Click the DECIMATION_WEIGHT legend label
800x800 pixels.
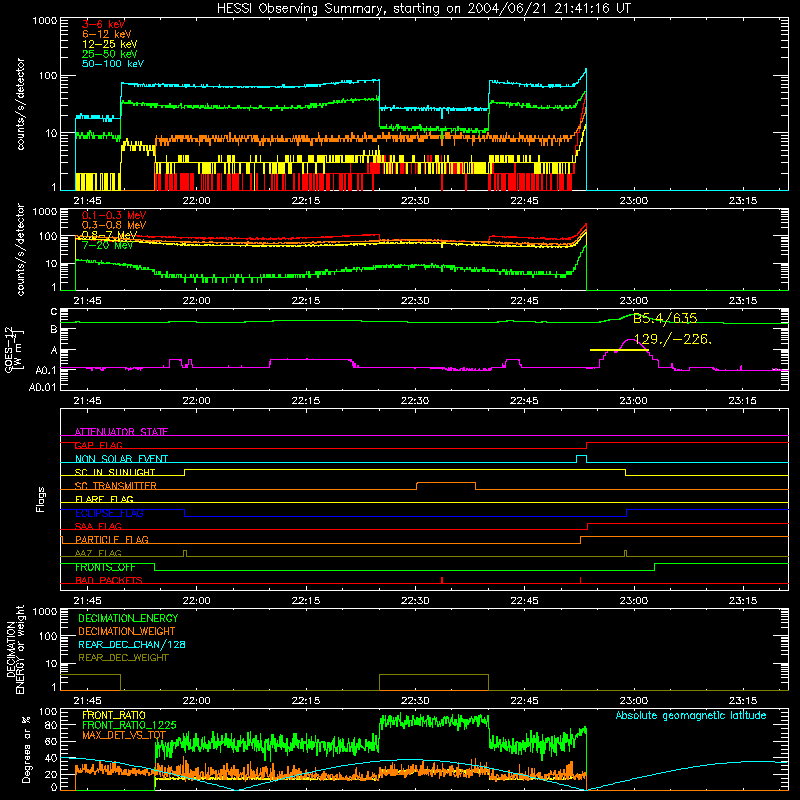pos(127,631)
